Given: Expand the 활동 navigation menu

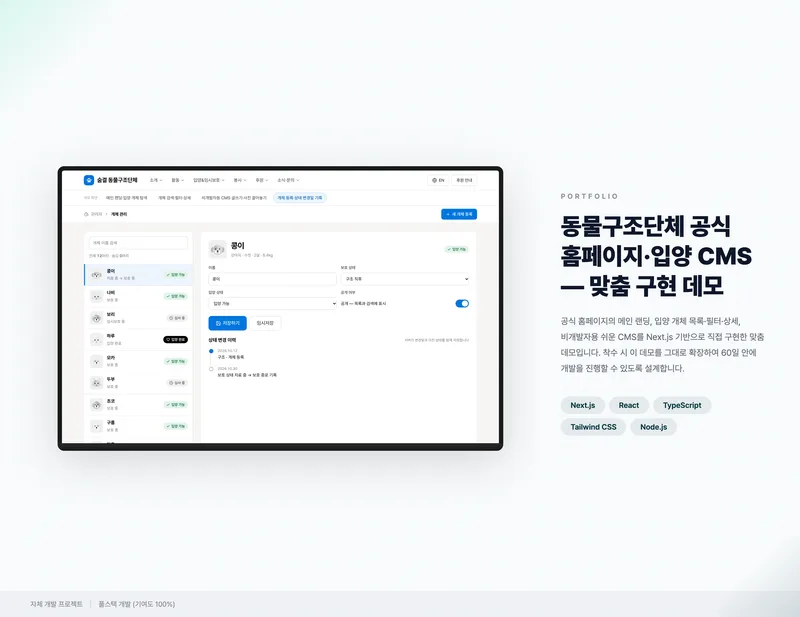Looking at the screenshot, I should pyautogui.click(x=178, y=180).
